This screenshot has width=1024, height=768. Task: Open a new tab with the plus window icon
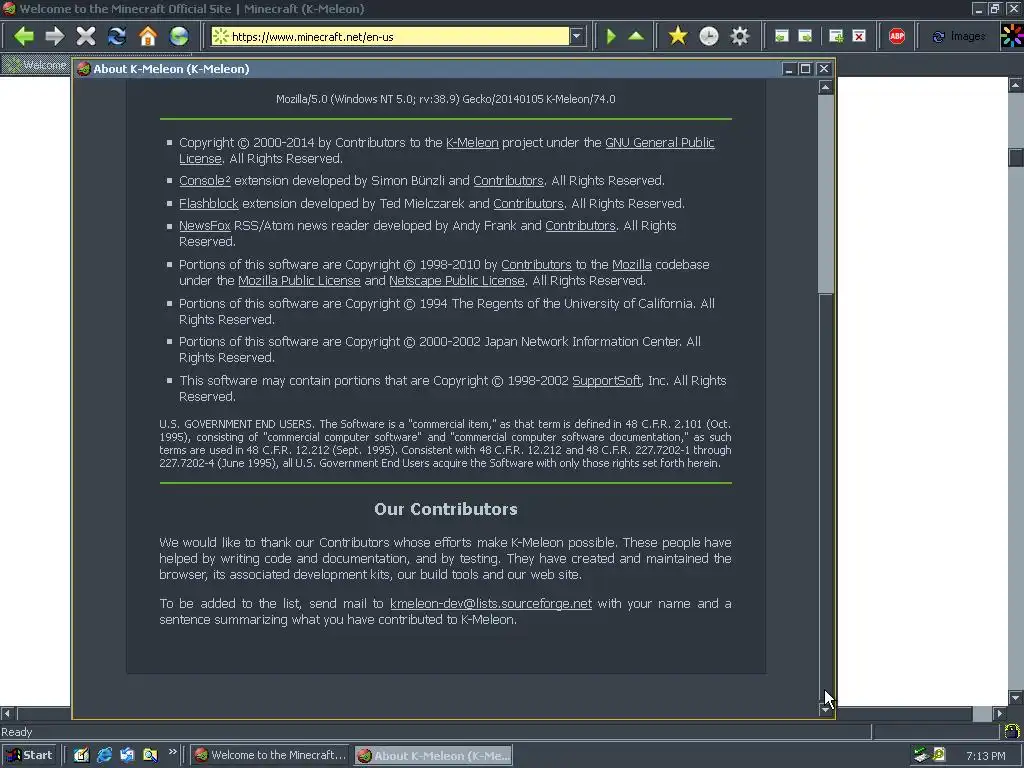[836, 37]
